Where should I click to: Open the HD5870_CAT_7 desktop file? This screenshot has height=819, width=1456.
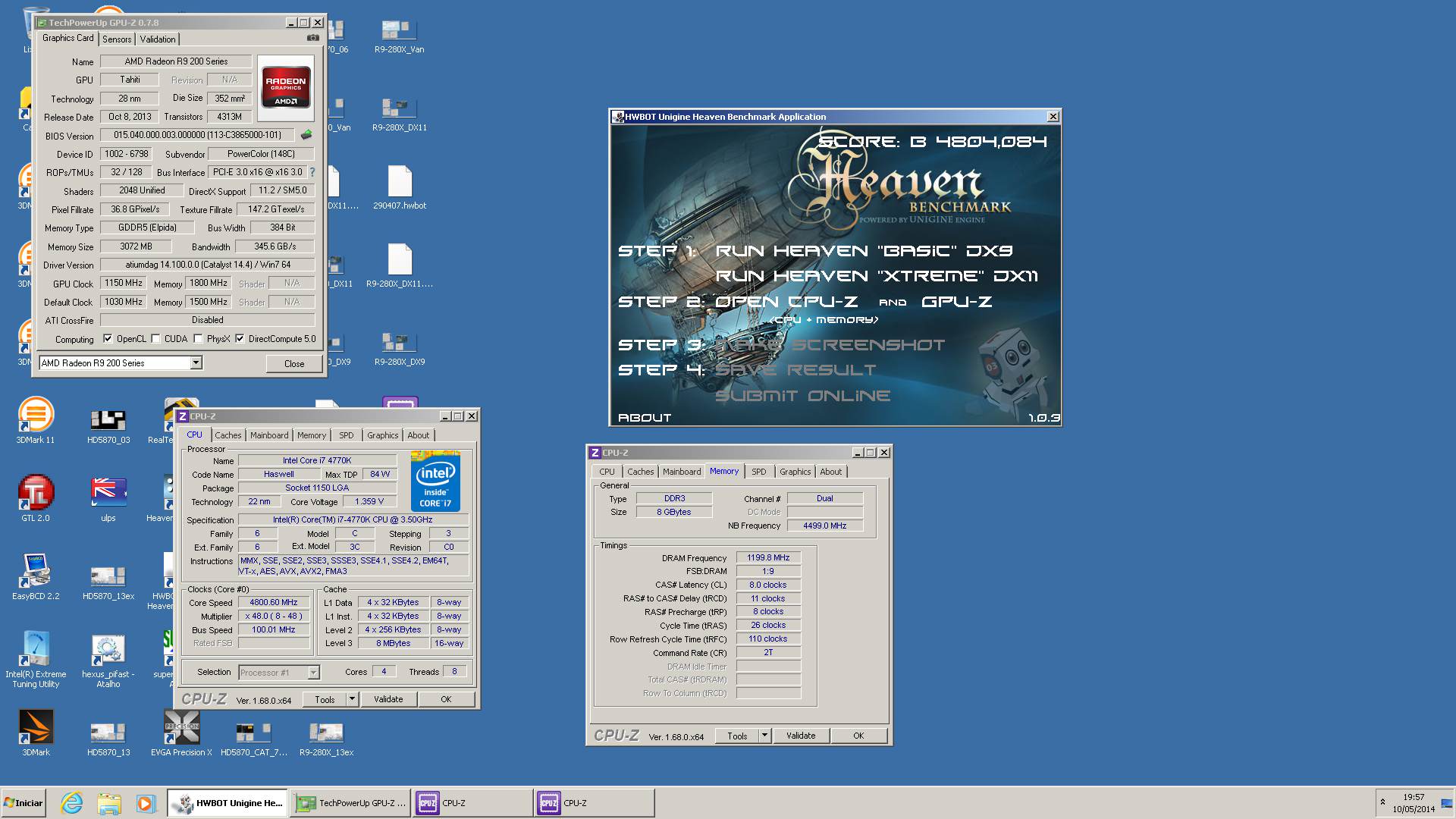pos(253,738)
